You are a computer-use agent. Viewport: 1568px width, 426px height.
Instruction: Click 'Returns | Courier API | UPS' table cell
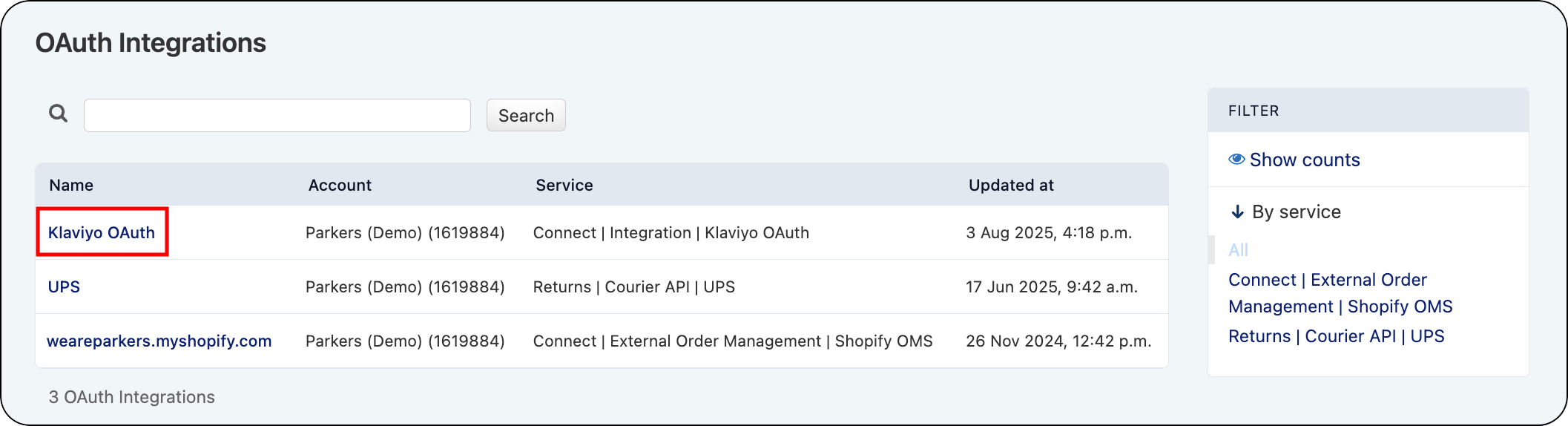[x=634, y=286]
